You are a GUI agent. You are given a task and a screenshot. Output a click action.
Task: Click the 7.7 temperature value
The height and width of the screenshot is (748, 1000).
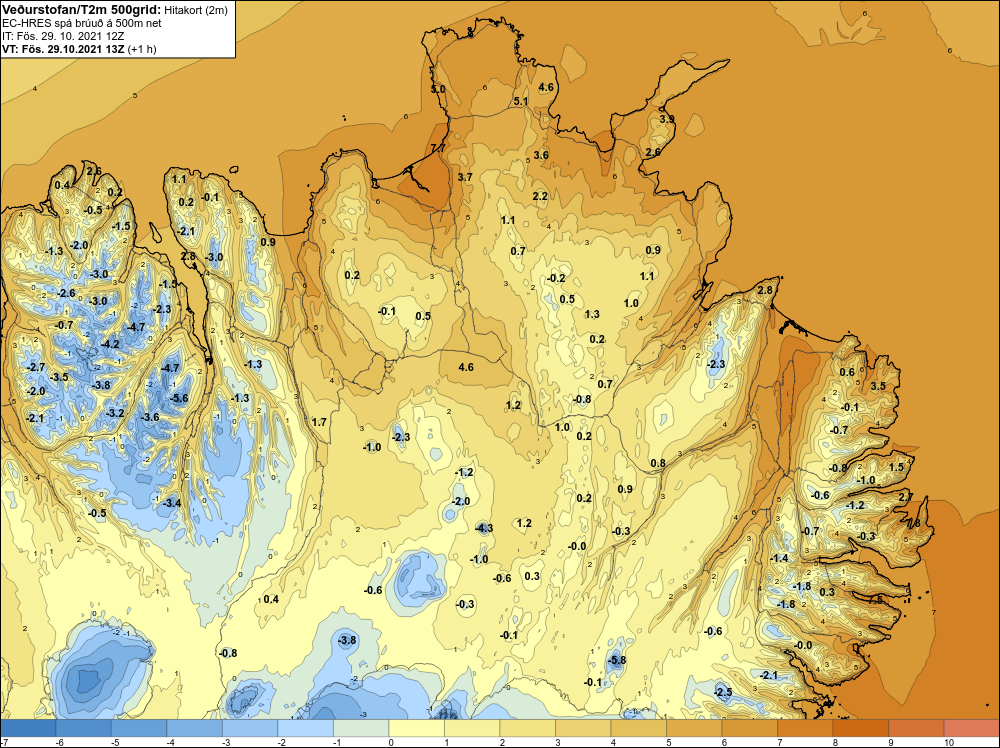point(438,148)
